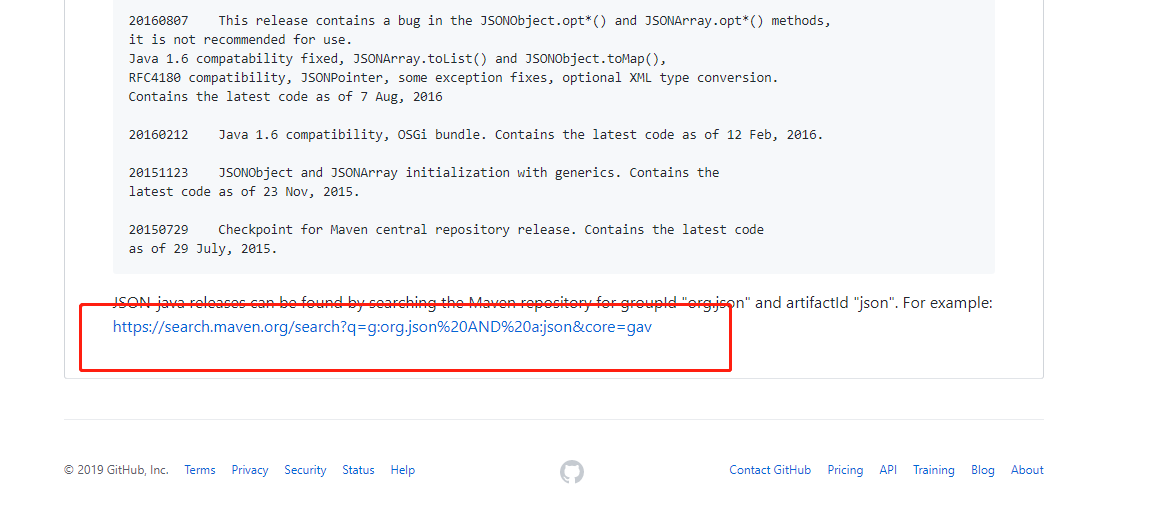
Task: Click release number 20160807 in the notes
Action: tap(158, 21)
